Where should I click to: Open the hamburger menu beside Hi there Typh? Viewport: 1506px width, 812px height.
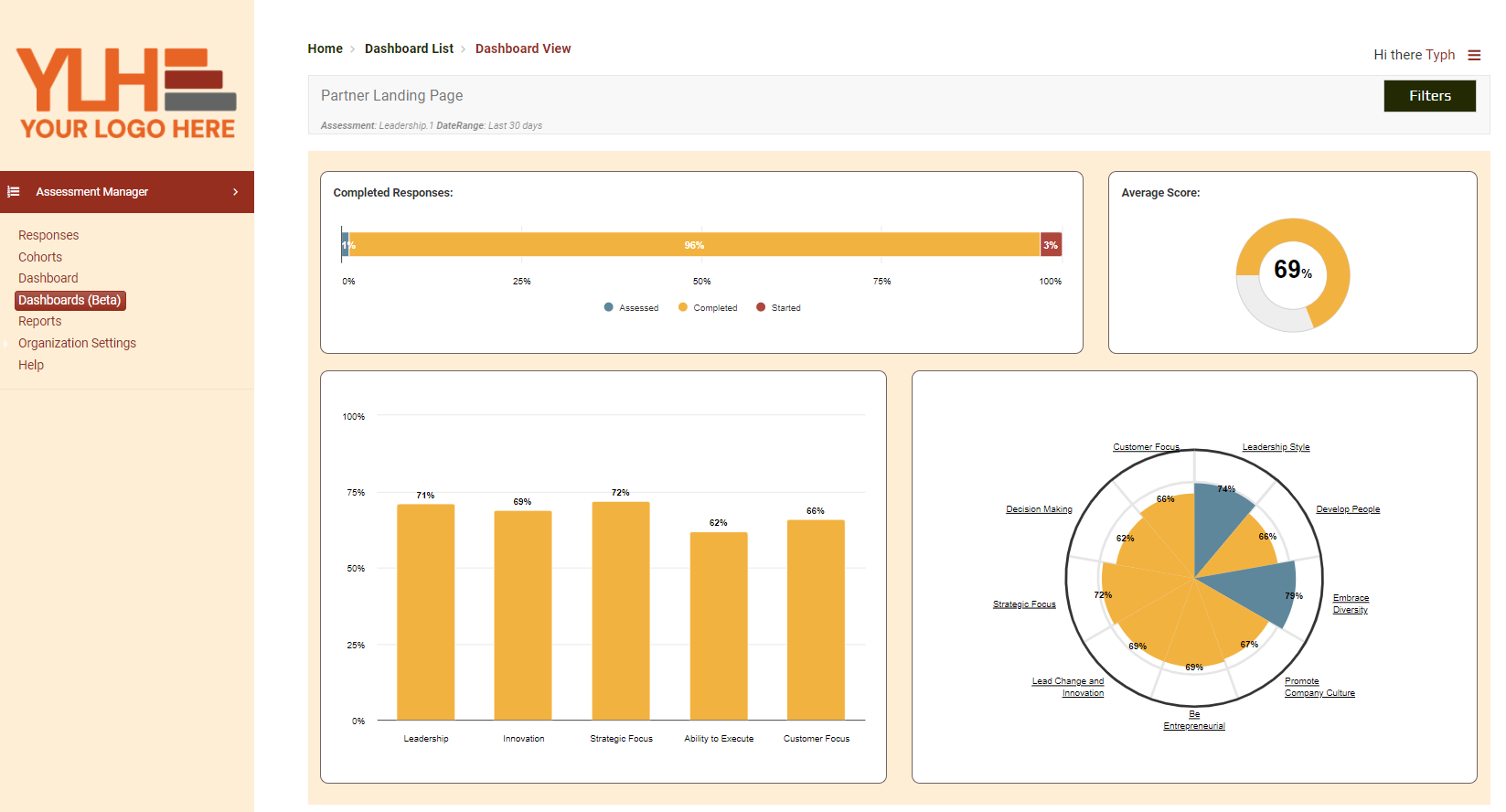point(1474,55)
